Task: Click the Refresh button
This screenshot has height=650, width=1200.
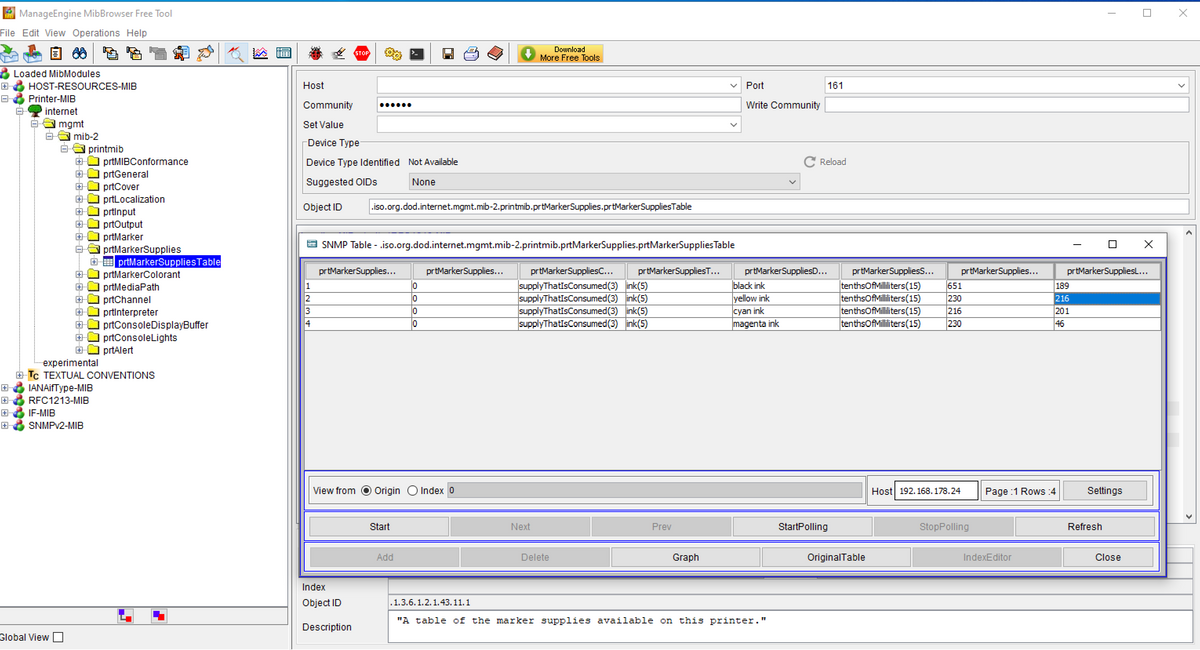Action: click(x=1085, y=526)
